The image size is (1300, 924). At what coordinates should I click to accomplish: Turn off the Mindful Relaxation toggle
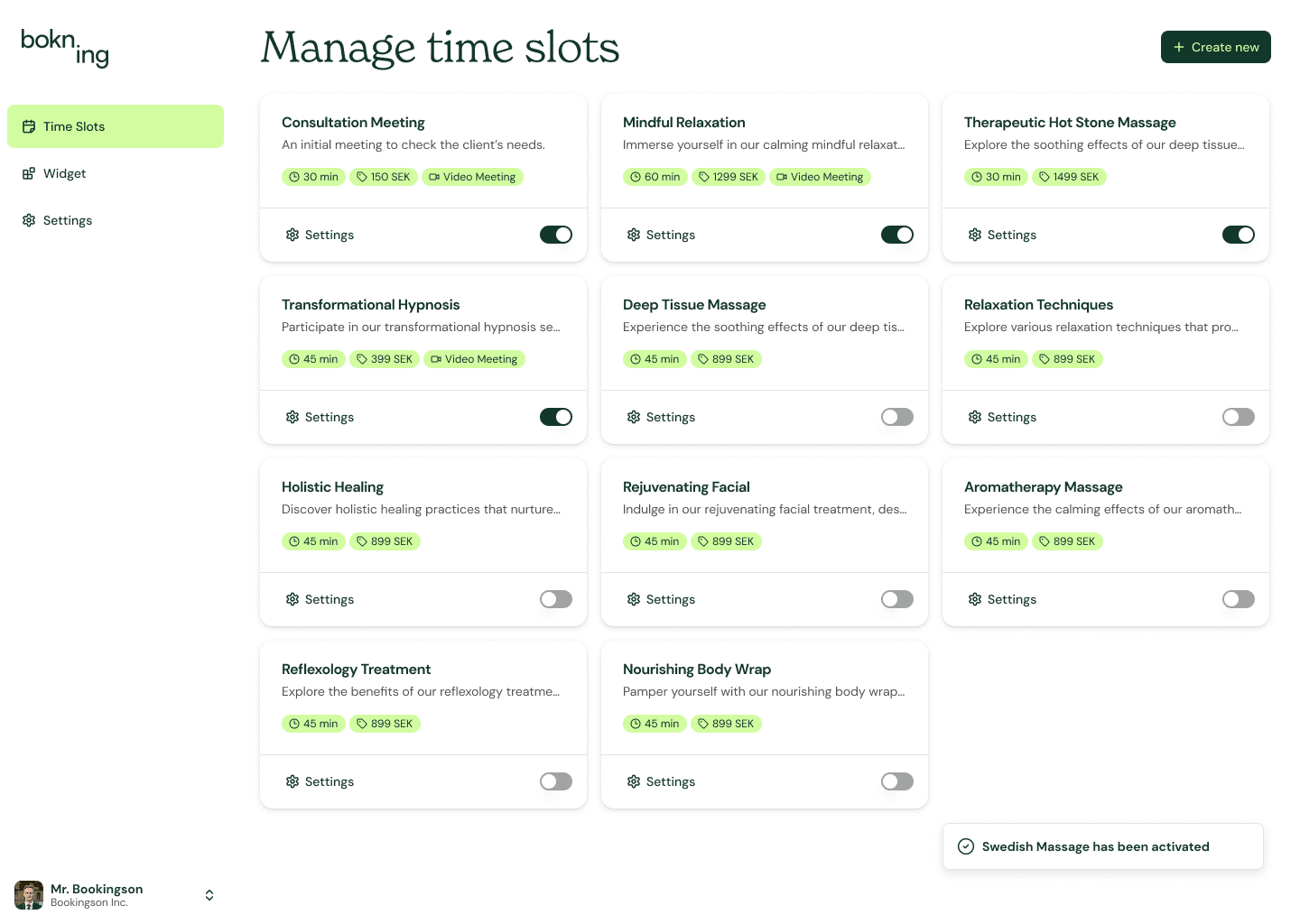(896, 236)
